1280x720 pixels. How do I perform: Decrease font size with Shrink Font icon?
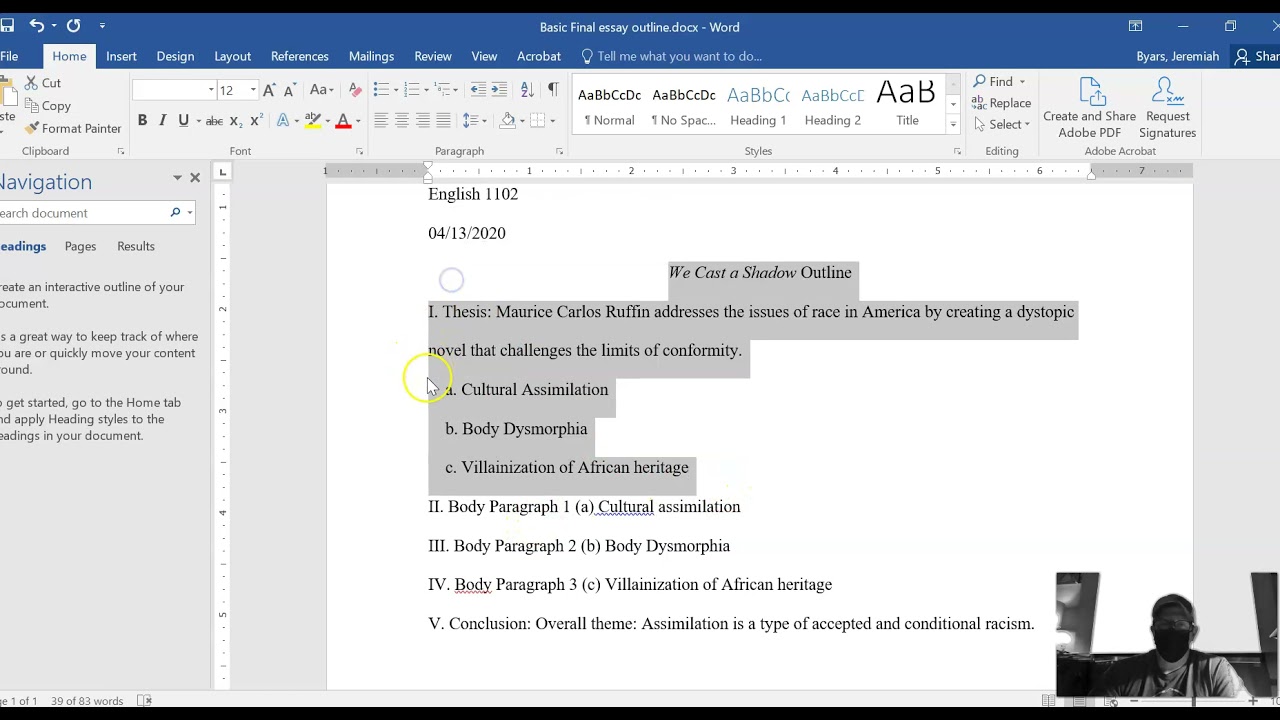[x=288, y=90]
